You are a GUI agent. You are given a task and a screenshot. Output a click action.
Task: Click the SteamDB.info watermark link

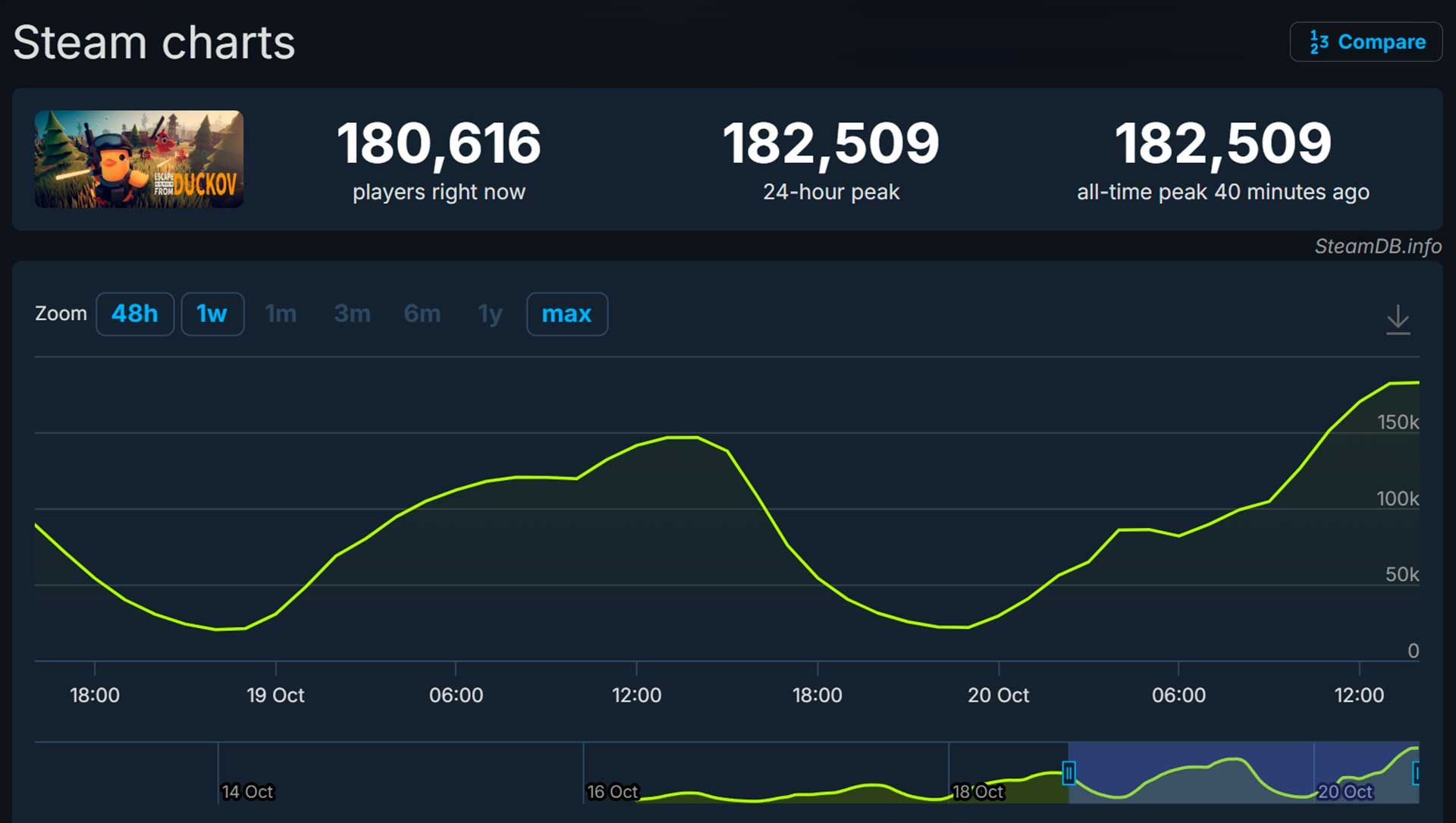(1377, 247)
